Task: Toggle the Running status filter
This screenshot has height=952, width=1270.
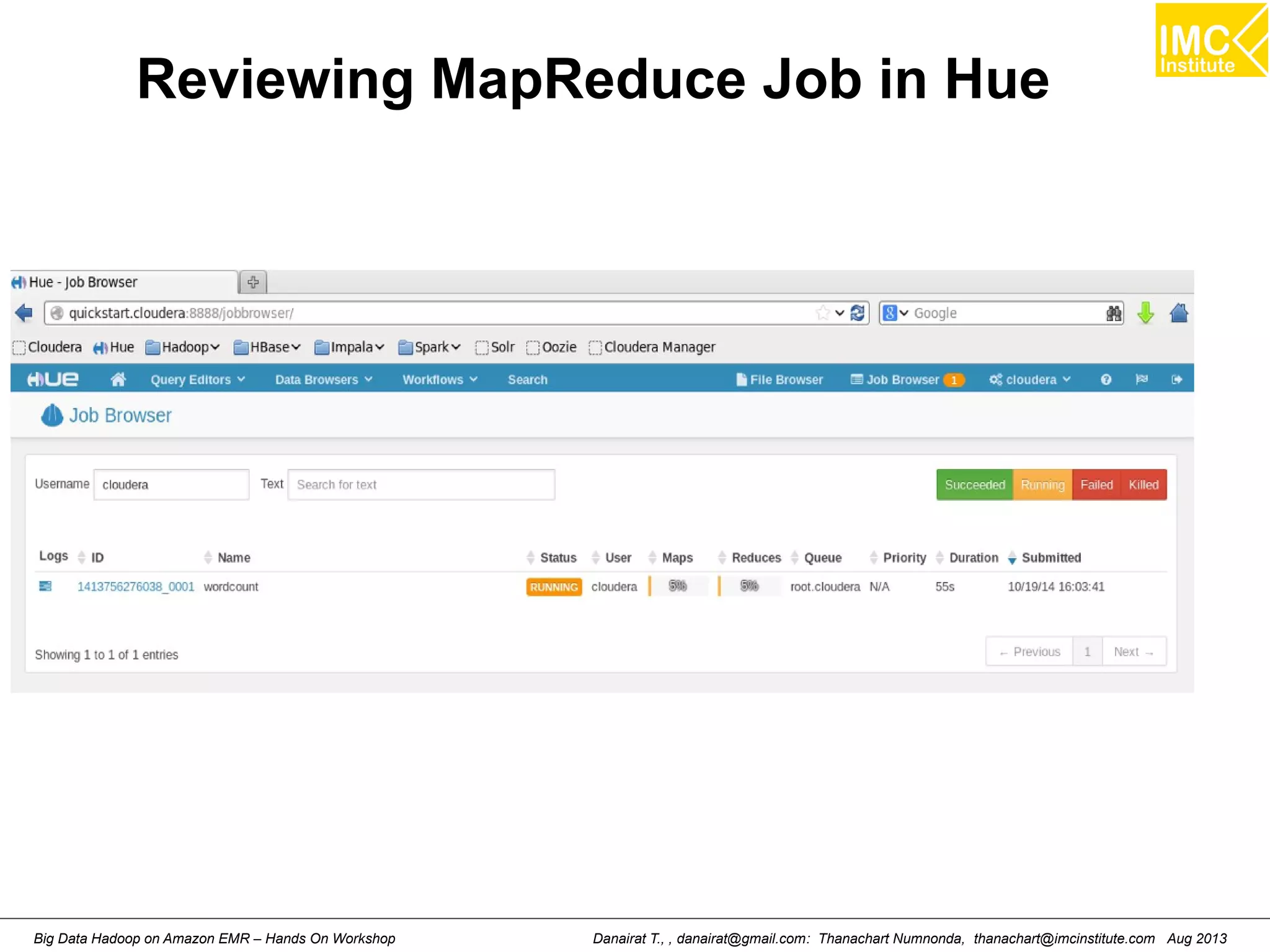Action: (x=1042, y=485)
